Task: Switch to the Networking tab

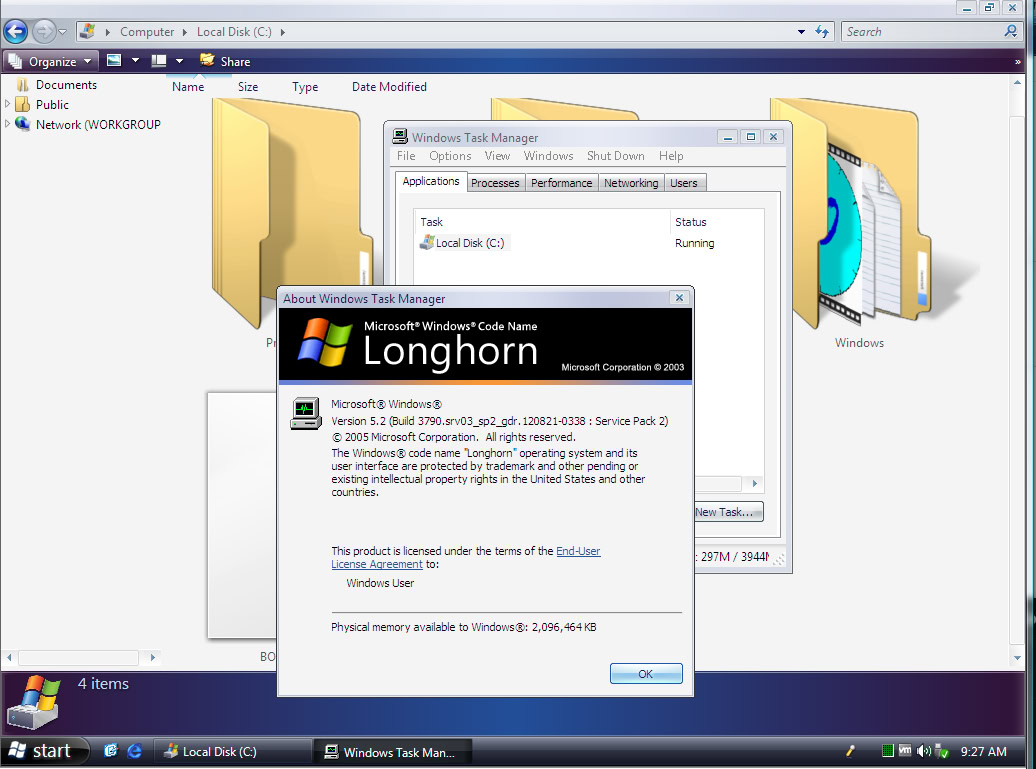Action: (x=631, y=183)
